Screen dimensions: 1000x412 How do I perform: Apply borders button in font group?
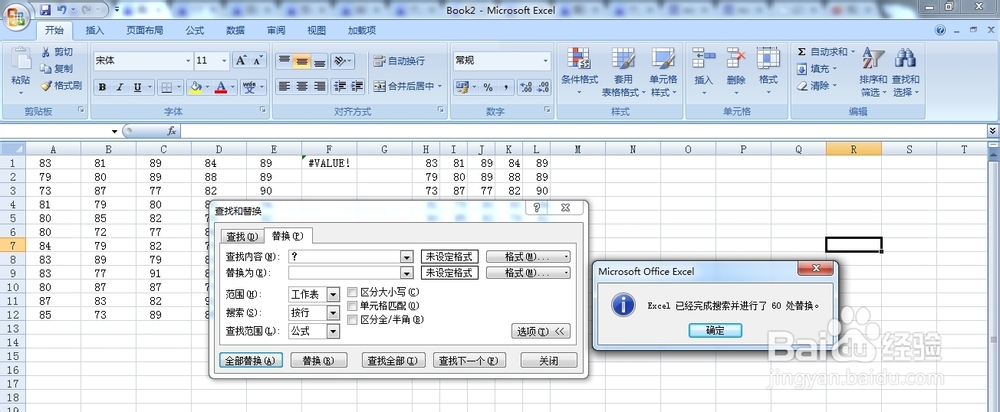166,87
